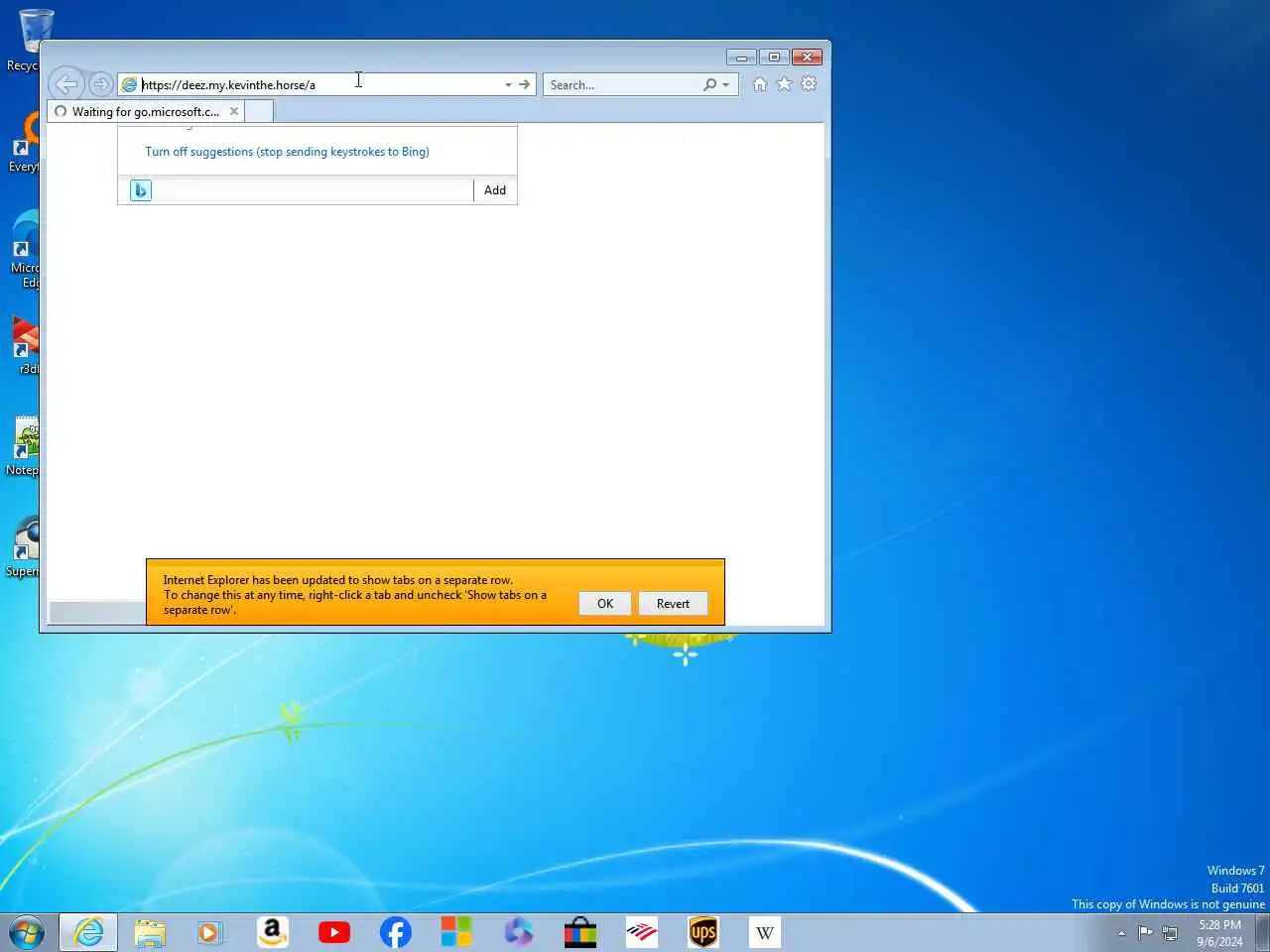Click the network tray icon
The image size is (1270, 952).
(x=1170, y=932)
